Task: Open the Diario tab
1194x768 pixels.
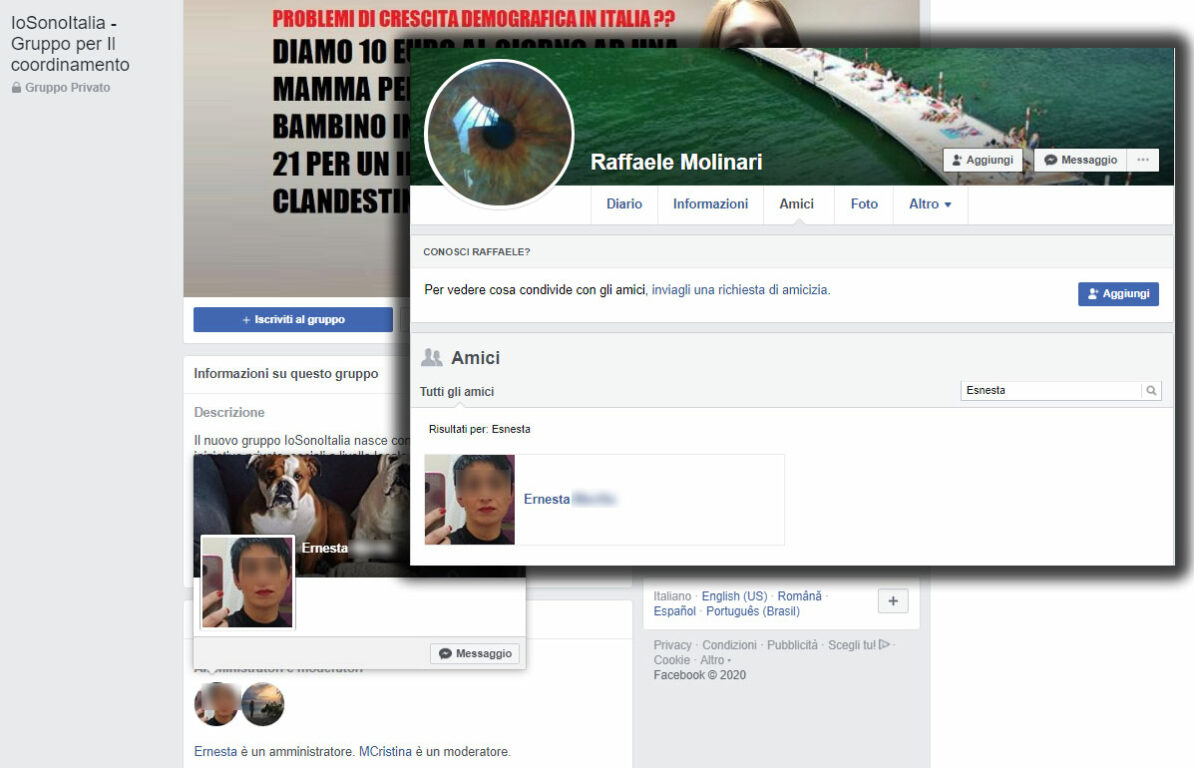Action: 624,204
